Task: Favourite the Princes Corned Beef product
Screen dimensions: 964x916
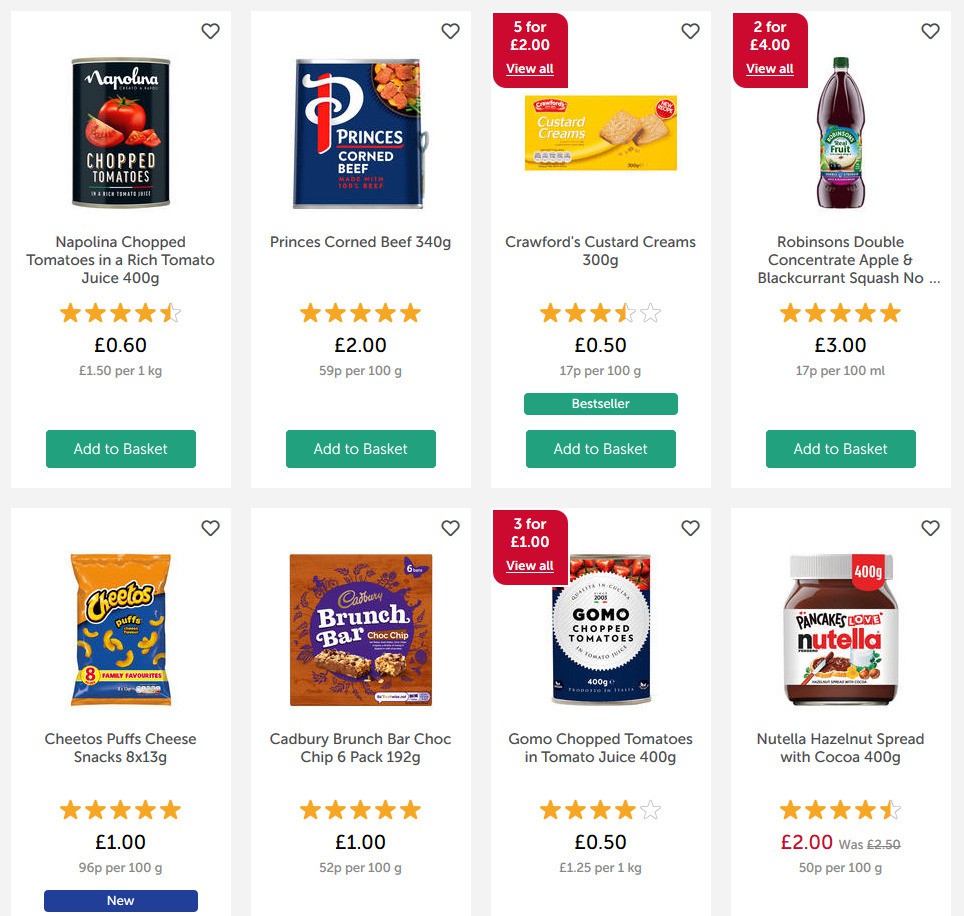Action: coord(450,31)
